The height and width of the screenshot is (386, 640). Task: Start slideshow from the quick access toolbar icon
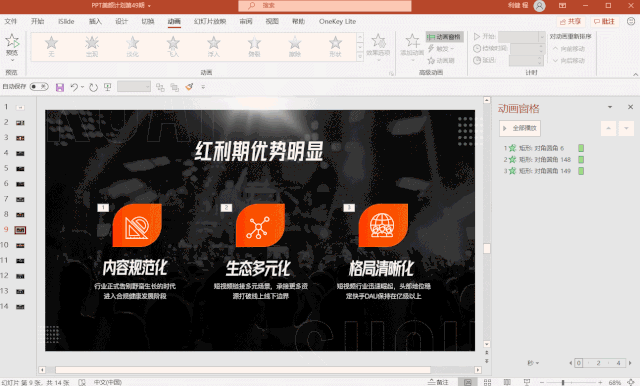click(x=107, y=87)
